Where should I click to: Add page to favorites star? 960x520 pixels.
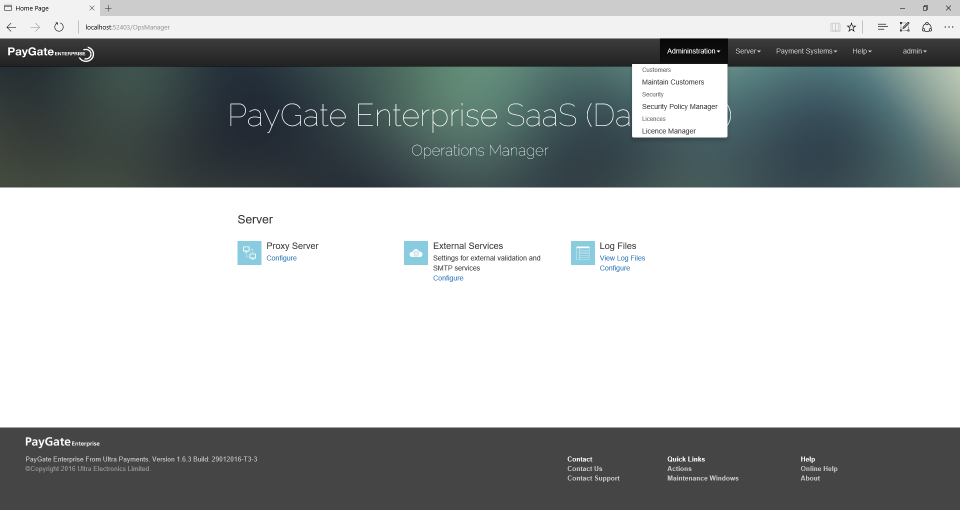(852, 27)
